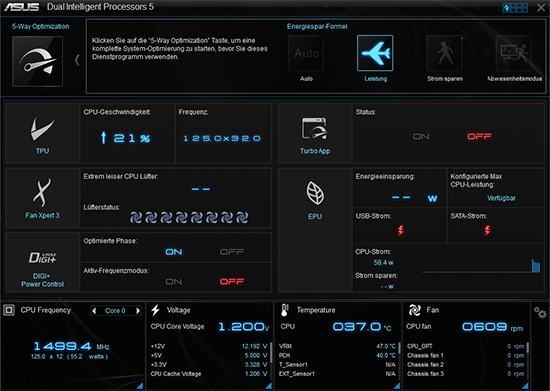550x391 pixels.
Task: Click the PCH temperature row
Action: (337, 355)
